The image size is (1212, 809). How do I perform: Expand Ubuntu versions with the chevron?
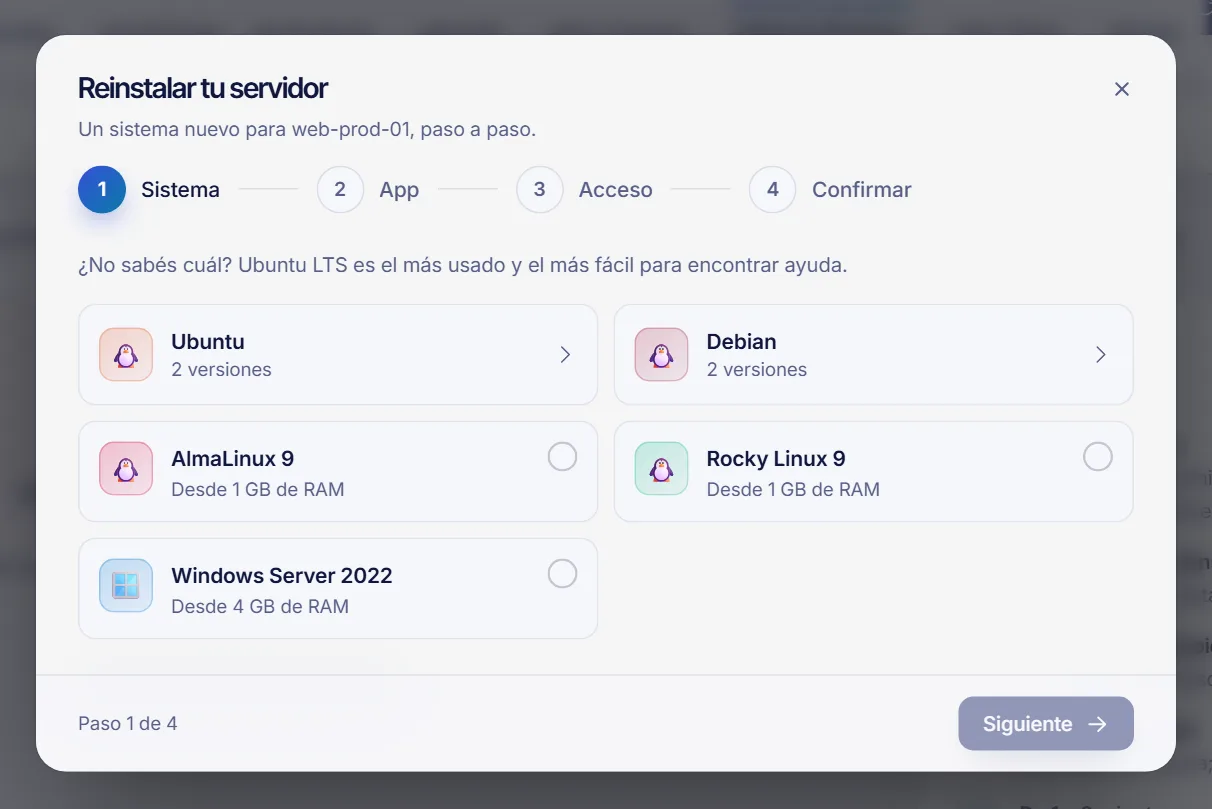[x=565, y=355]
